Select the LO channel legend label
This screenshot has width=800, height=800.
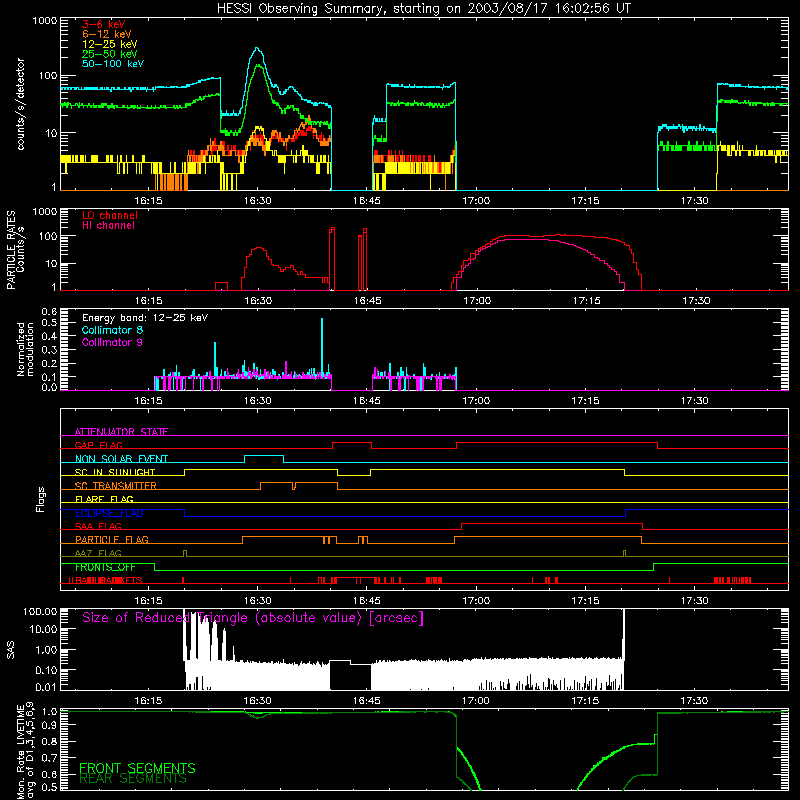click(x=110, y=215)
